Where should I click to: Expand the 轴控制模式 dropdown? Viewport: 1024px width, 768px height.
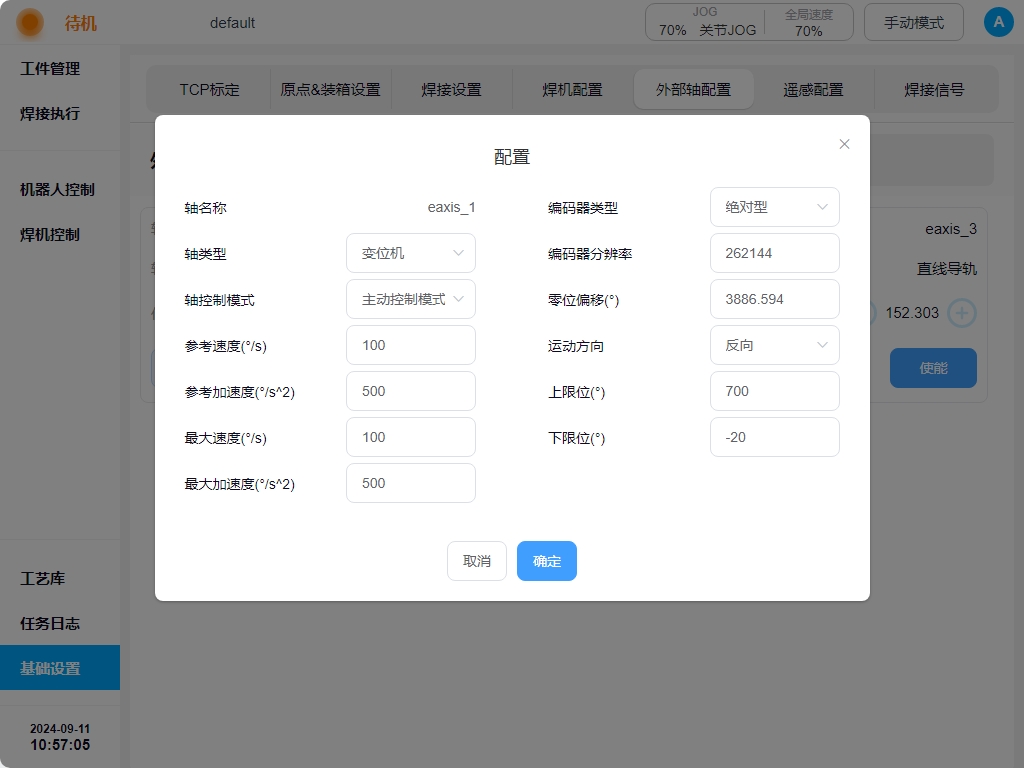(411, 299)
